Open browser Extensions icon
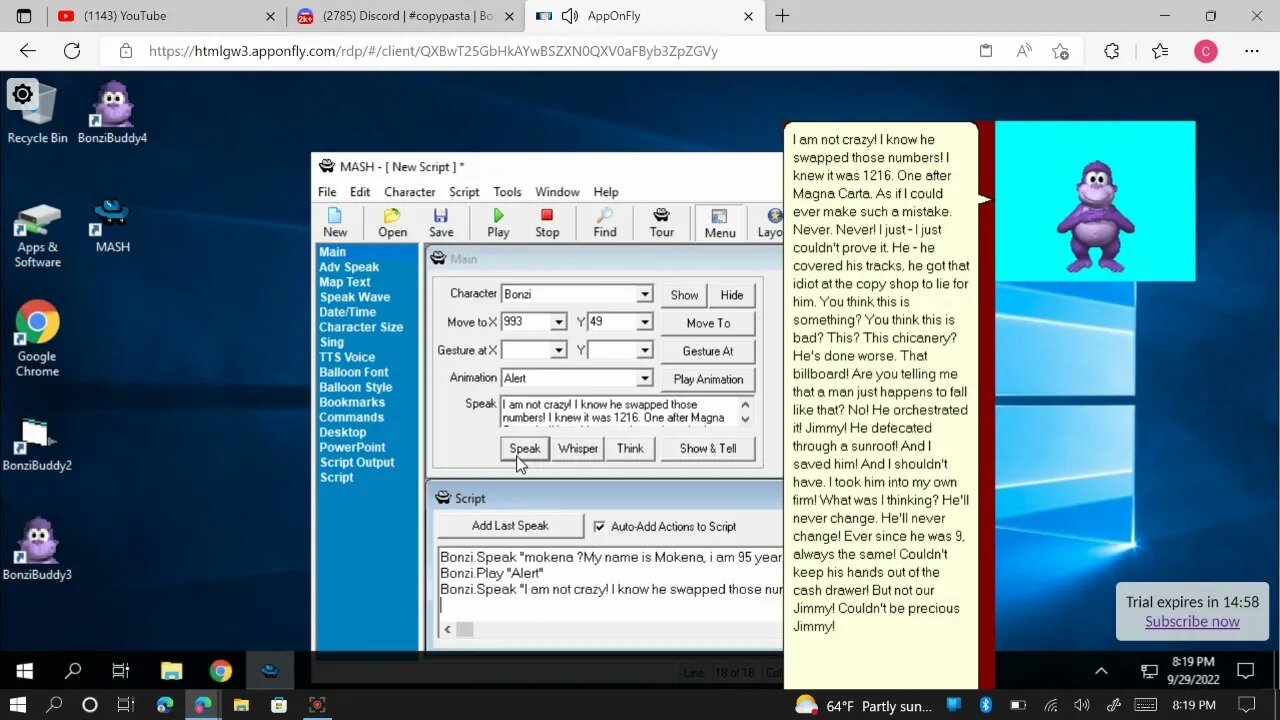The image size is (1280, 720). click(x=1111, y=51)
